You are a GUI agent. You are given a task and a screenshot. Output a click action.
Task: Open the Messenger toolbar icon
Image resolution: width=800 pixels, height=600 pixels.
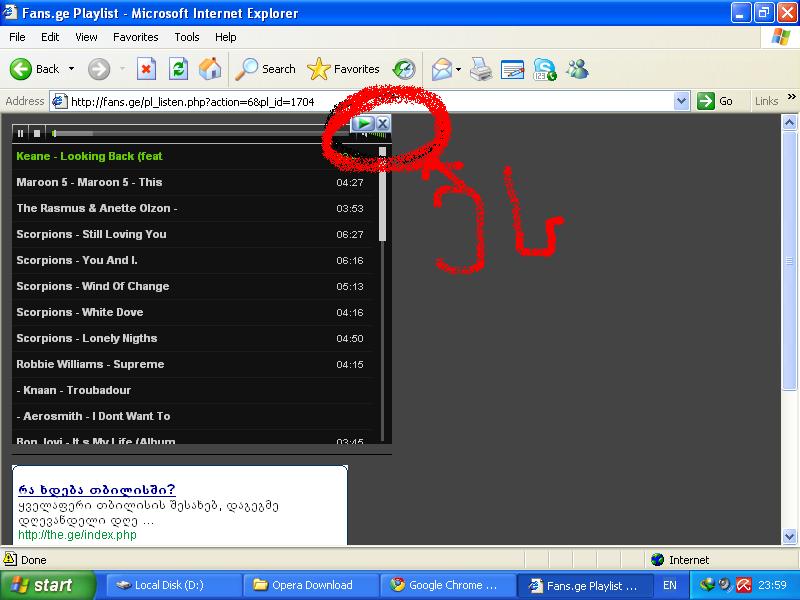pyautogui.click(x=577, y=69)
